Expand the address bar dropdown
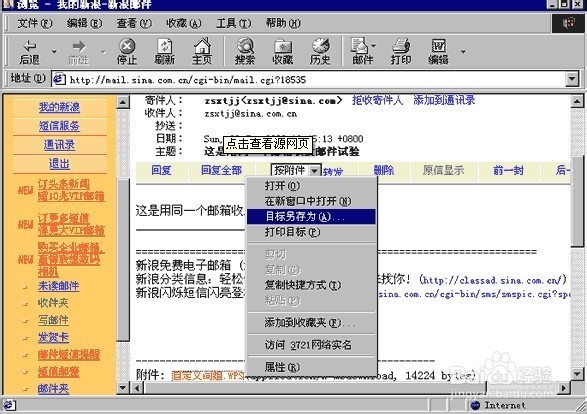The image size is (587, 414). (x=572, y=79)
